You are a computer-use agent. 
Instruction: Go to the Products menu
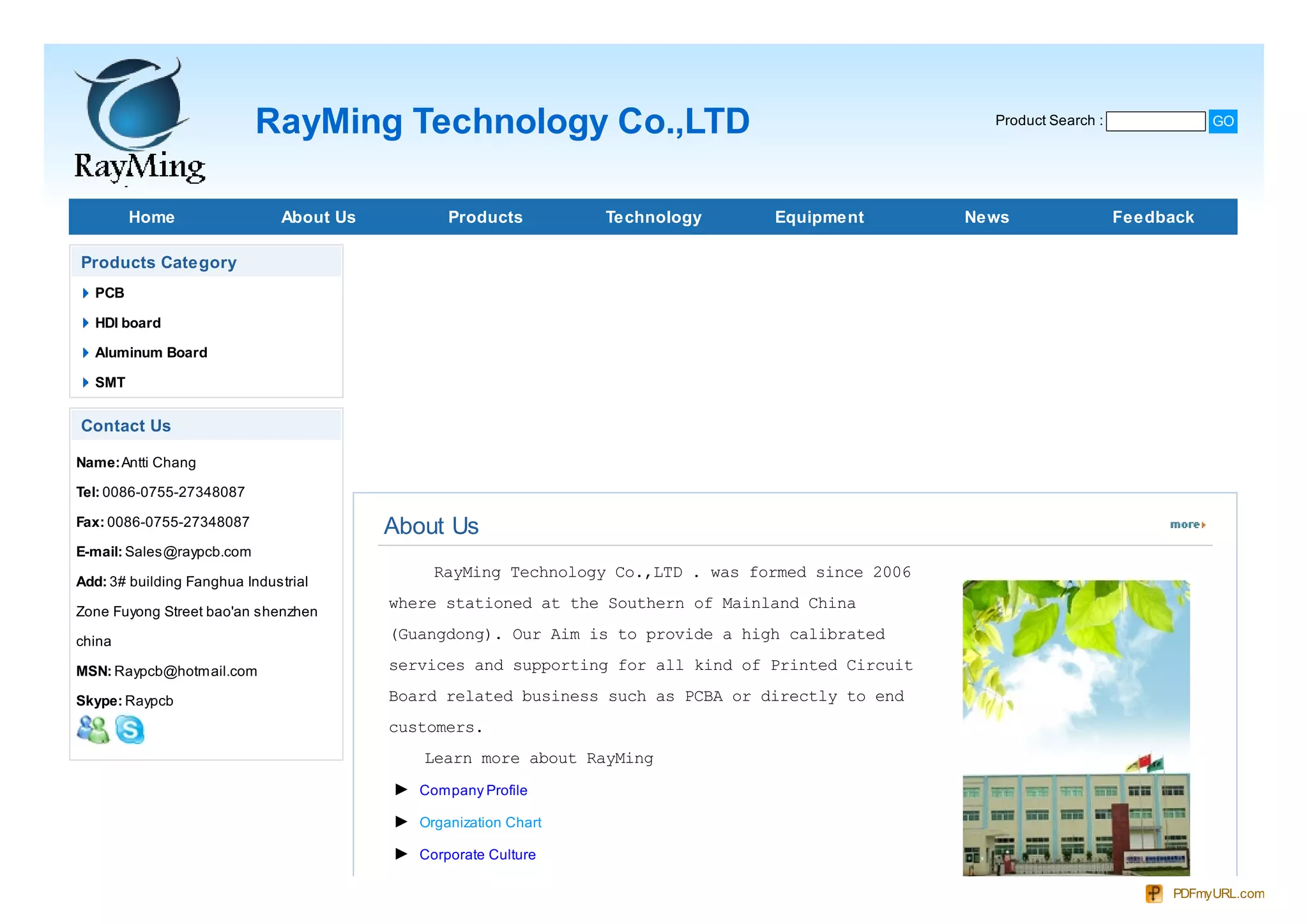485,217
